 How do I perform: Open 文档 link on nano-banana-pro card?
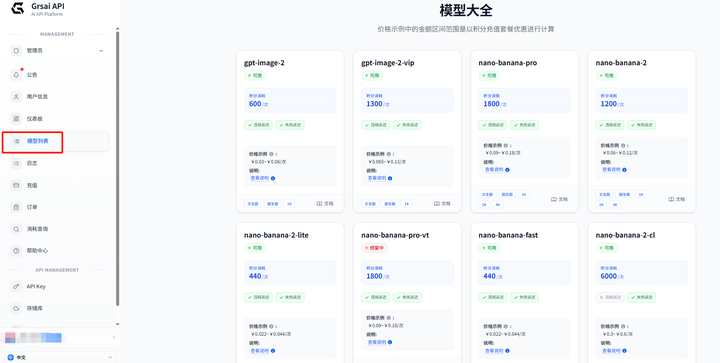tap(560, 200)
